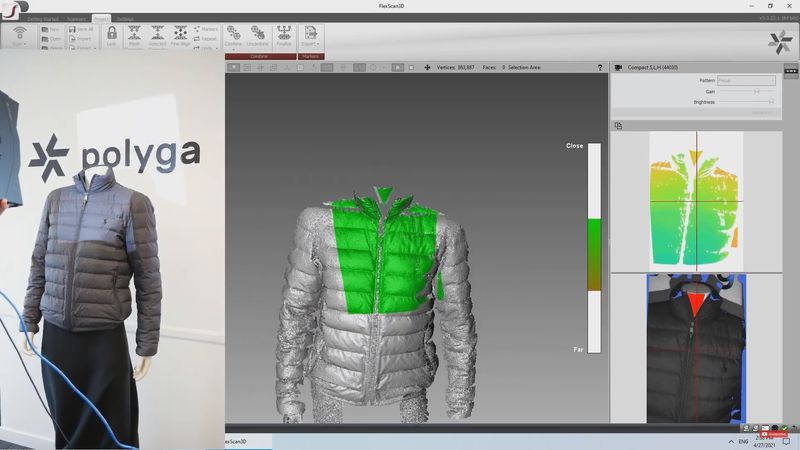The height and width of the screenshot is (450, 800).
Task: Click the Scan button in the ribbon
Action: [x=19, y=34]
